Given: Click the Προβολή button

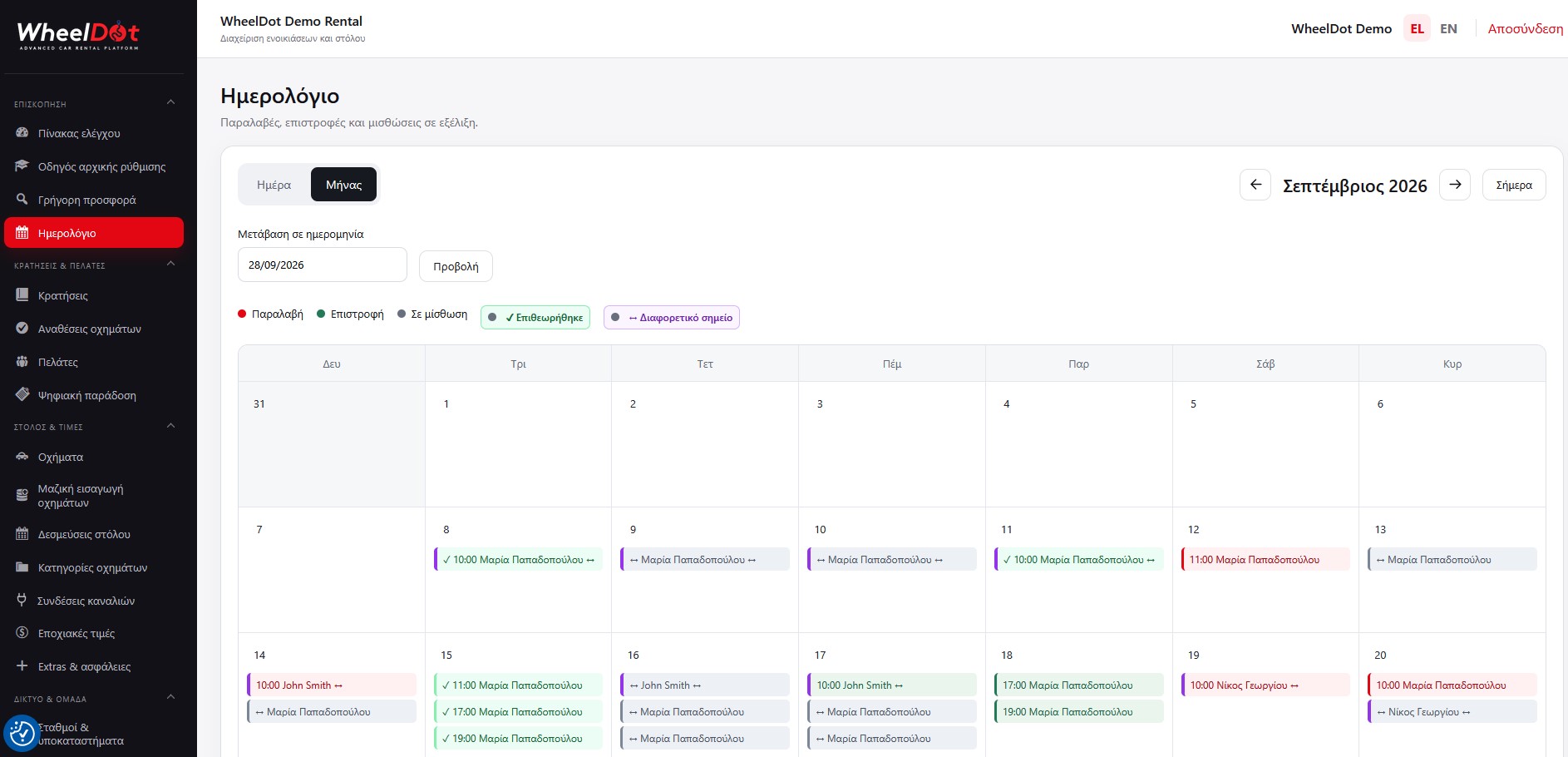Looking at the screenshot, I should coord(456,266).
